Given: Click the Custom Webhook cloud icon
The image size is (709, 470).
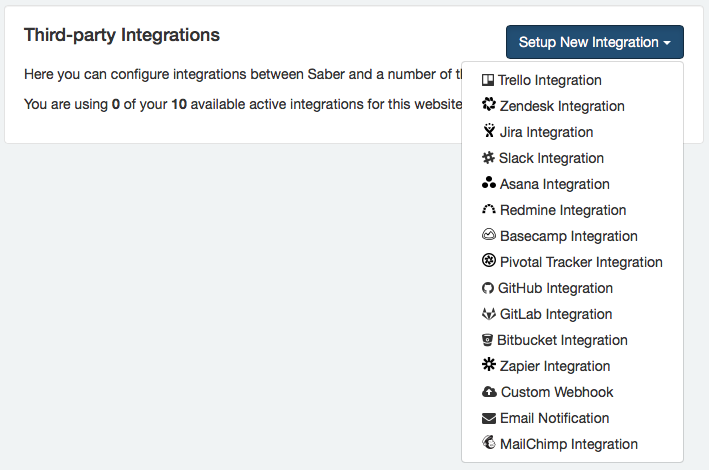Looking at the screenshot, I should pyautogui.click(x=489, y=392).
